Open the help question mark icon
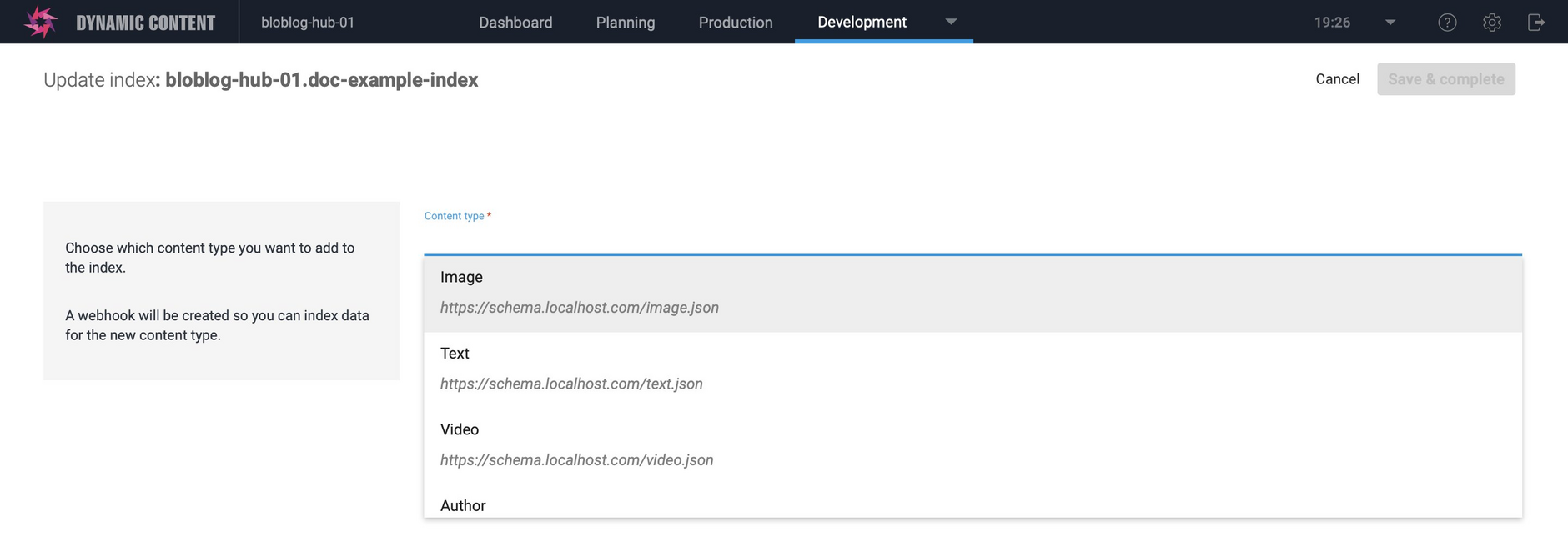Image resolution: width=1568 pixels, height=547 pixels. [x=1447, y=23]
